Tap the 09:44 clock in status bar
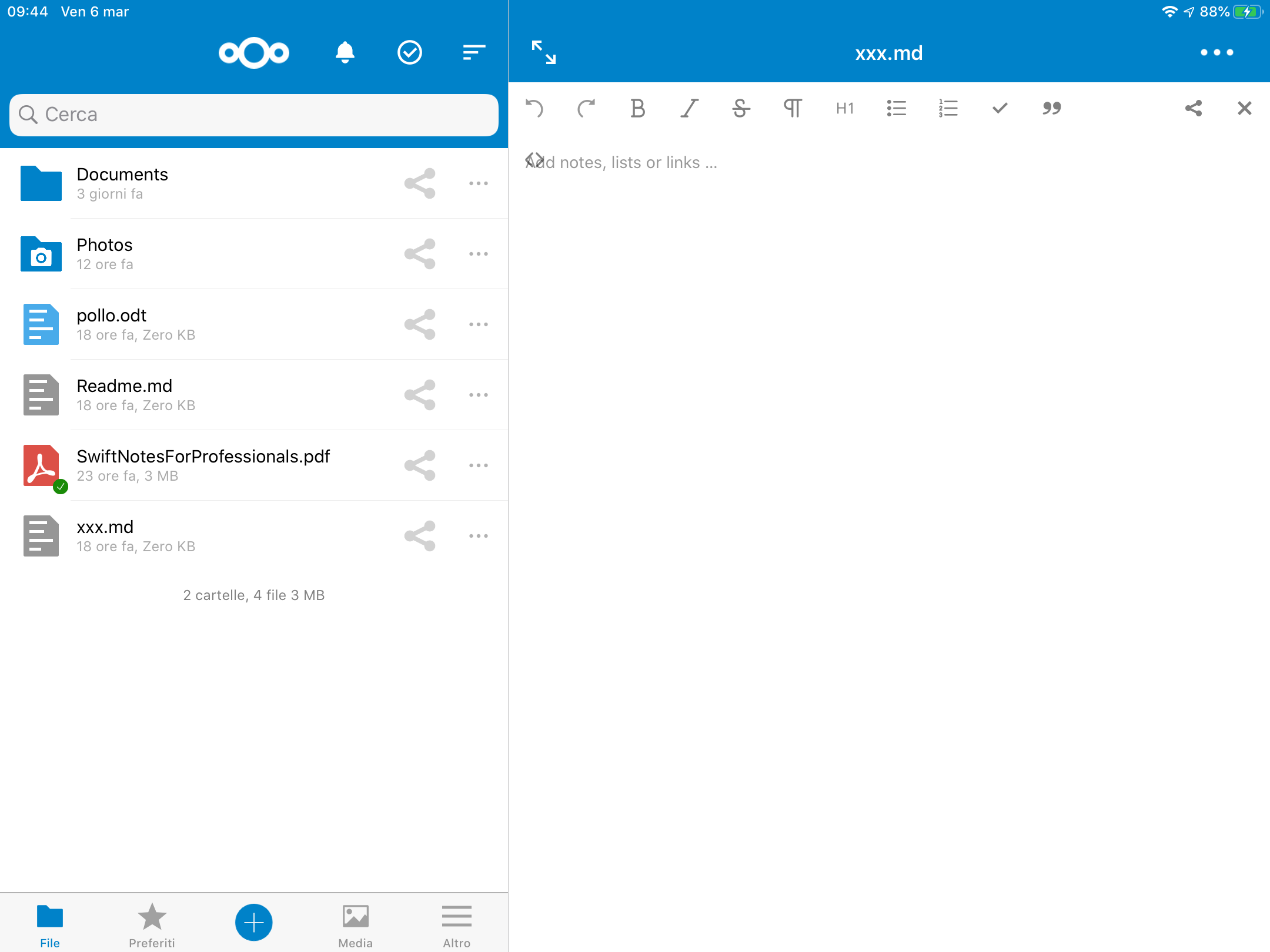The image size is (1270, 952). (x=28, y=12)
